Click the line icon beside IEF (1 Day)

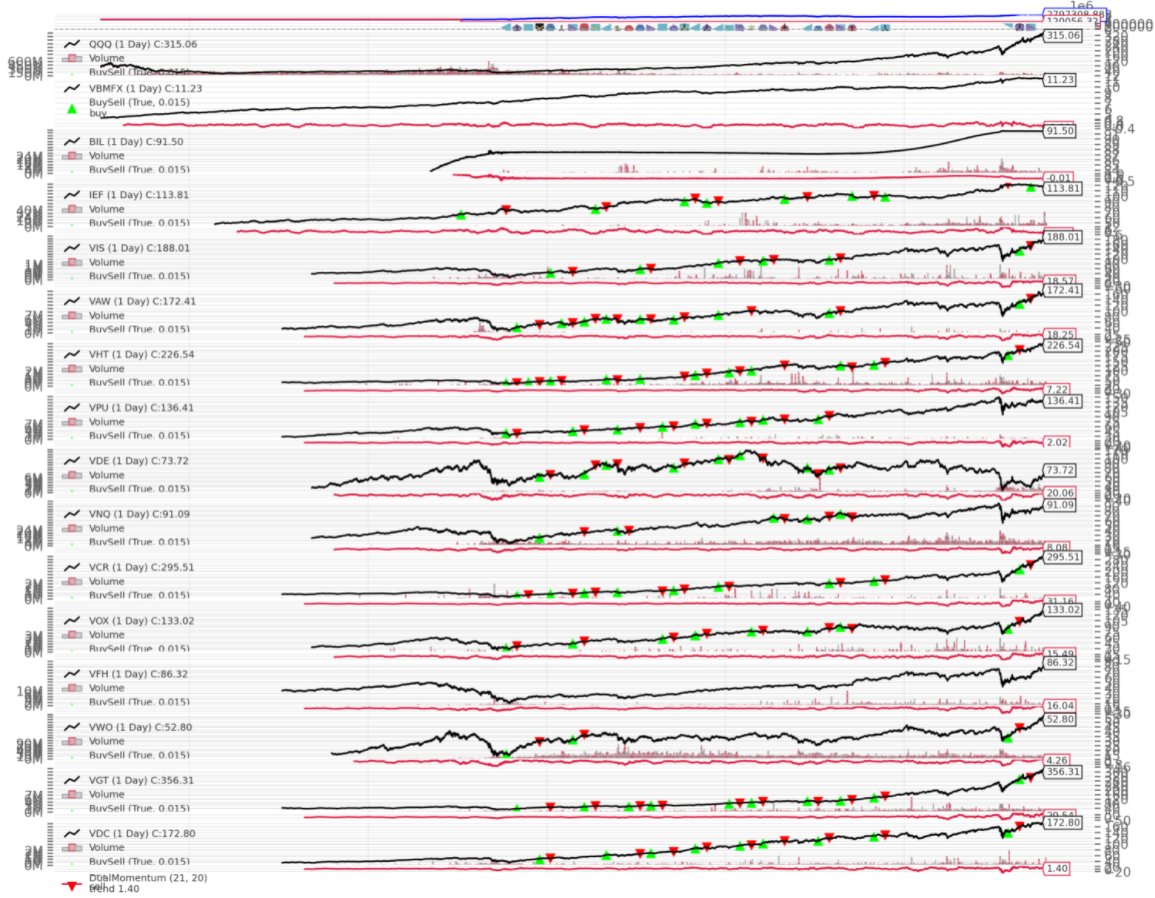[x=71, y=195]
